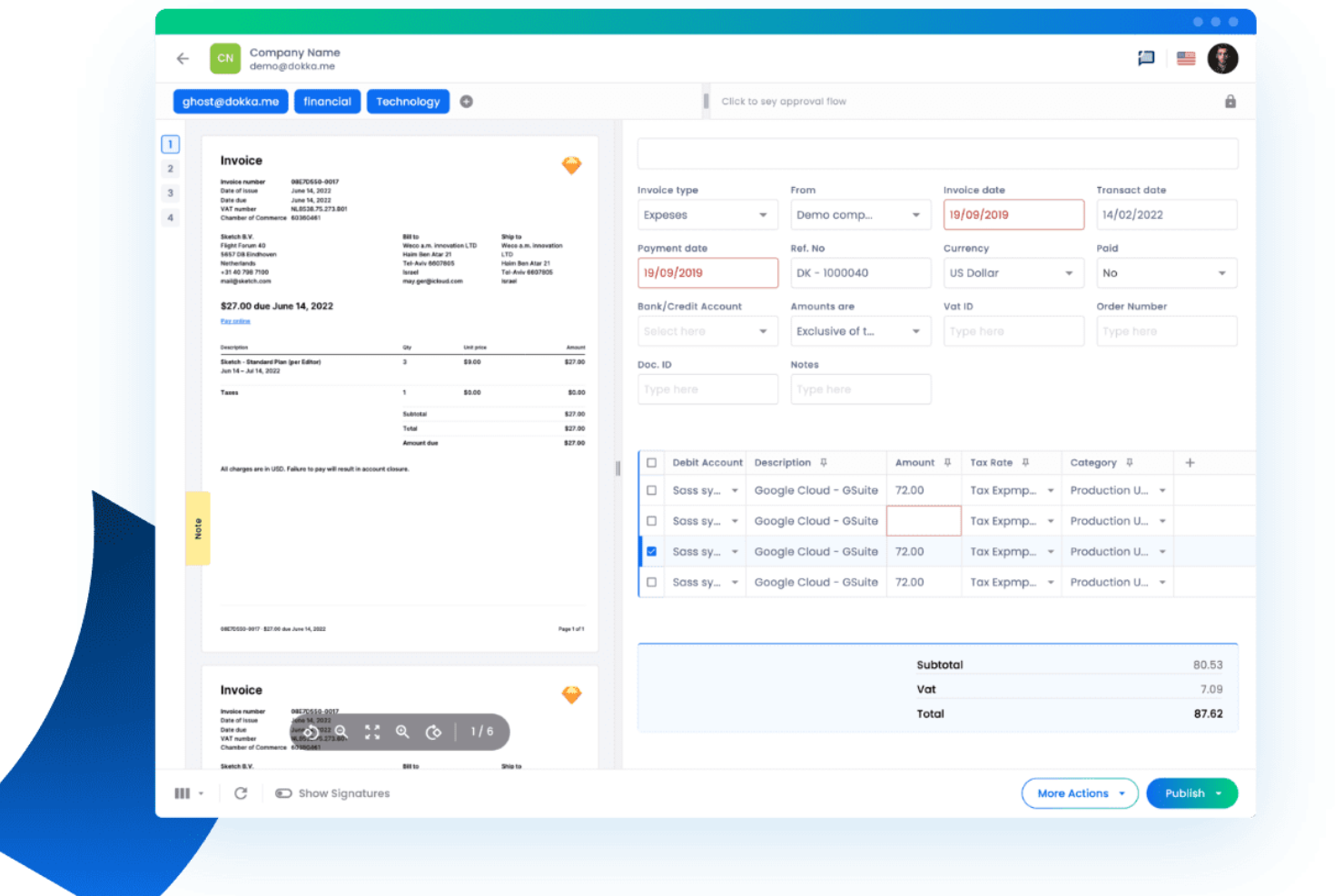Click the lock icon on approval flow
The width and height of the screenshot is (1344, 896).
pos(1230,101)
